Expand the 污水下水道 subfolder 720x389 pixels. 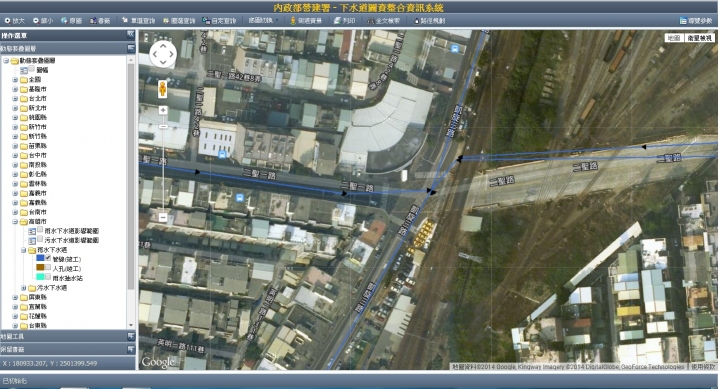pos(24,288)
